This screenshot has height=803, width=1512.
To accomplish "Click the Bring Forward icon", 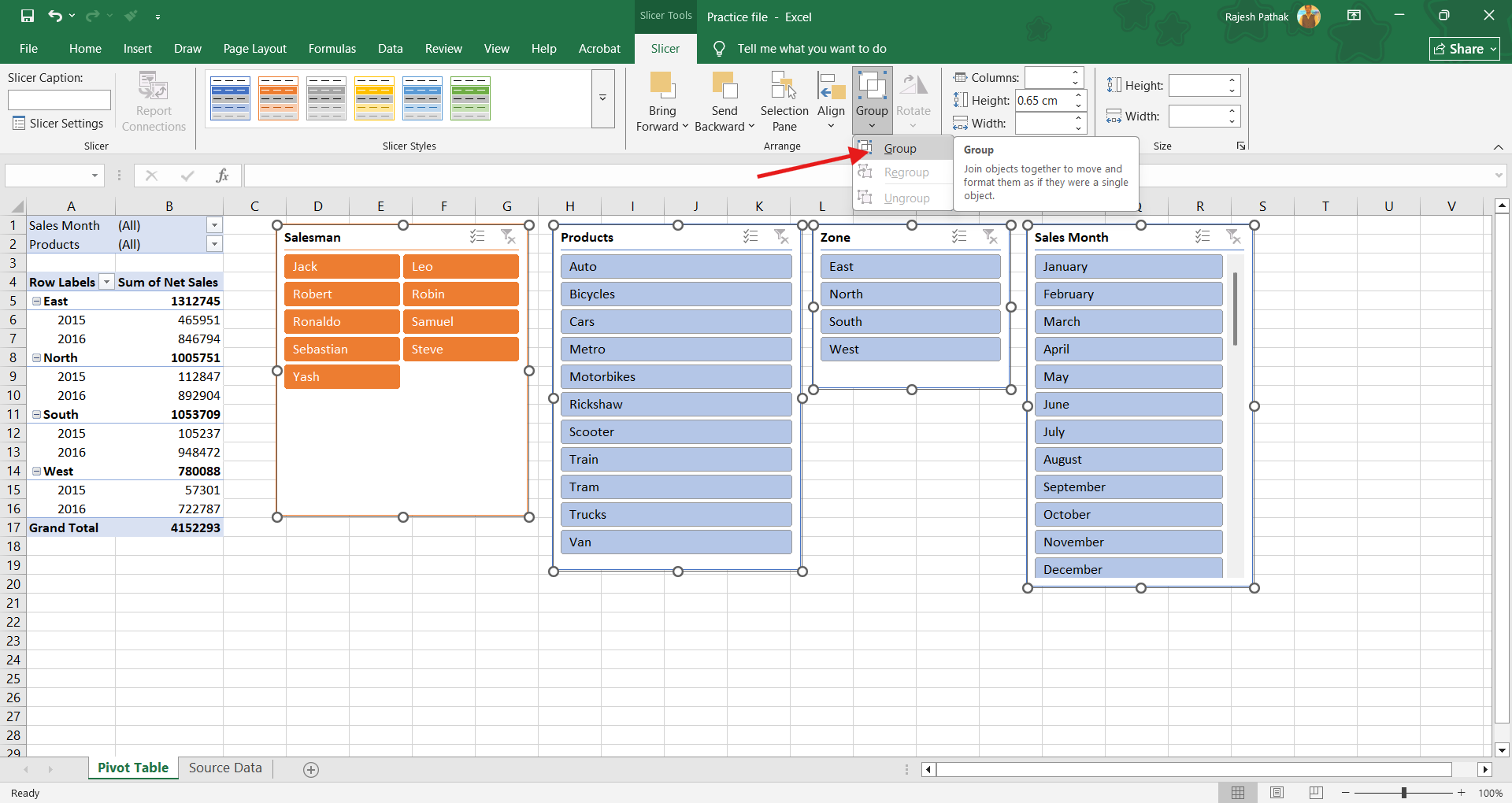I will click(661, 85).
